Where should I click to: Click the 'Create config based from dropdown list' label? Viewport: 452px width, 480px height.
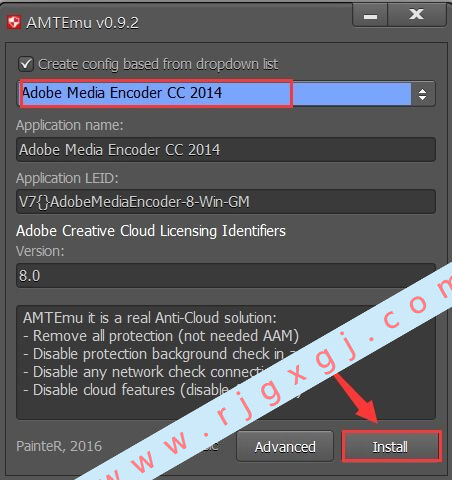pyautogui.click(x=158, y=64)
